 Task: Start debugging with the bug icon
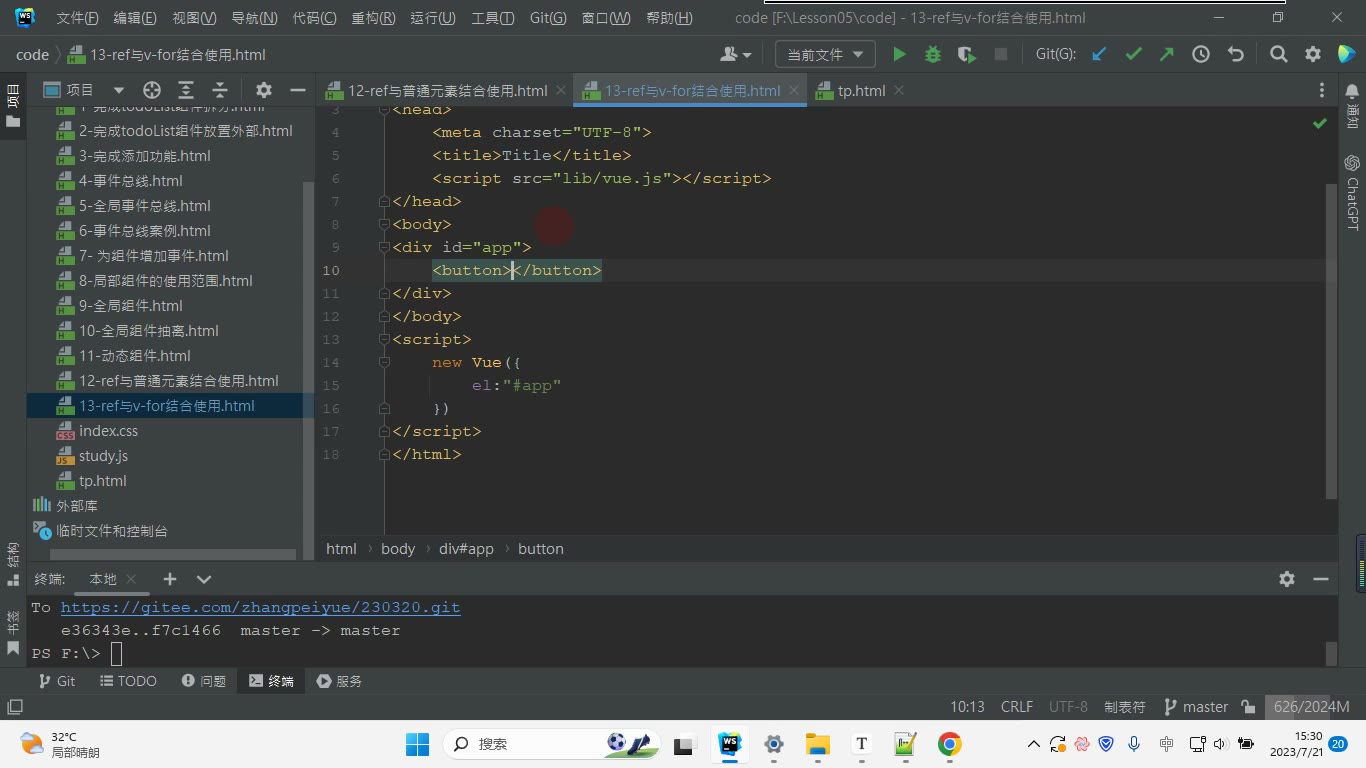(x=933, y=55)
